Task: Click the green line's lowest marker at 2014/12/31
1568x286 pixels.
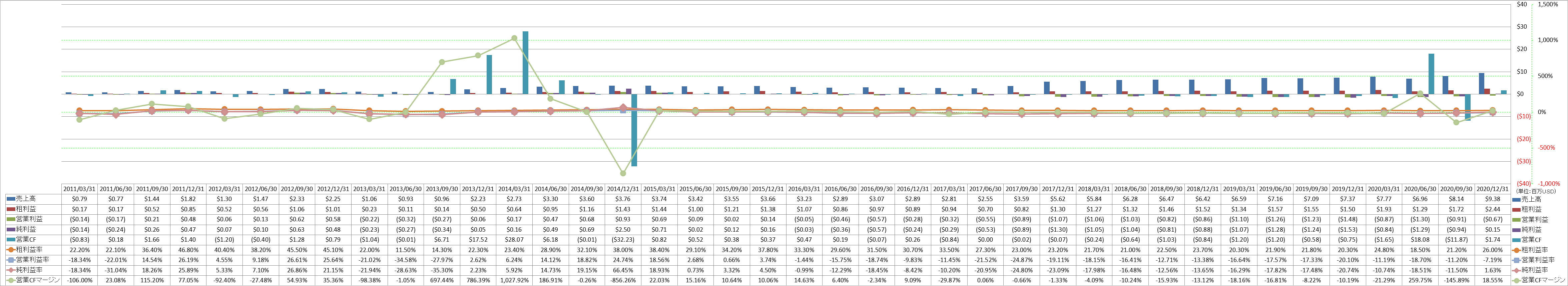Action: coord(623,173)
